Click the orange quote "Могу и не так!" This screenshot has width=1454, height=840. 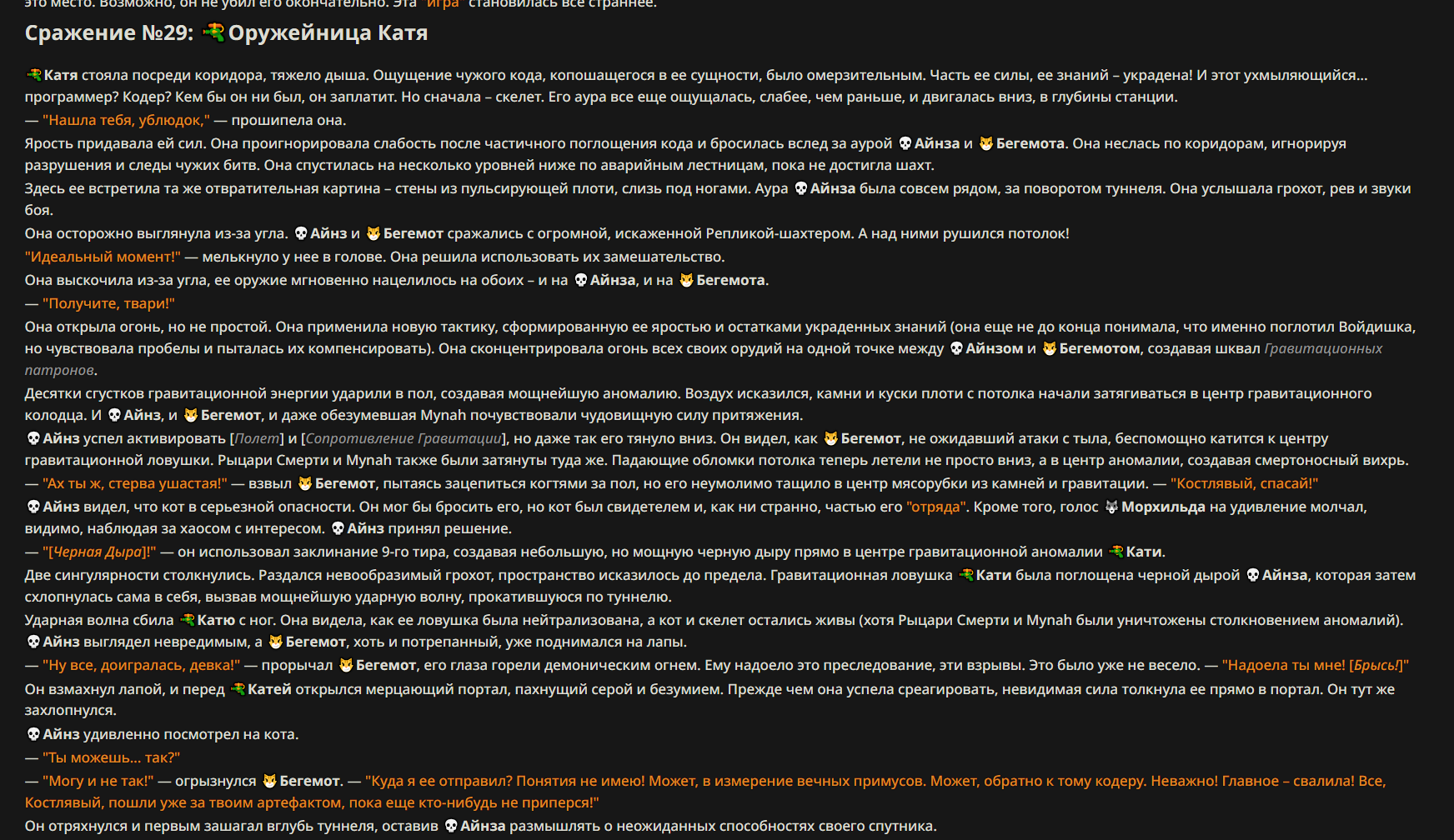(x=98, y=781)
